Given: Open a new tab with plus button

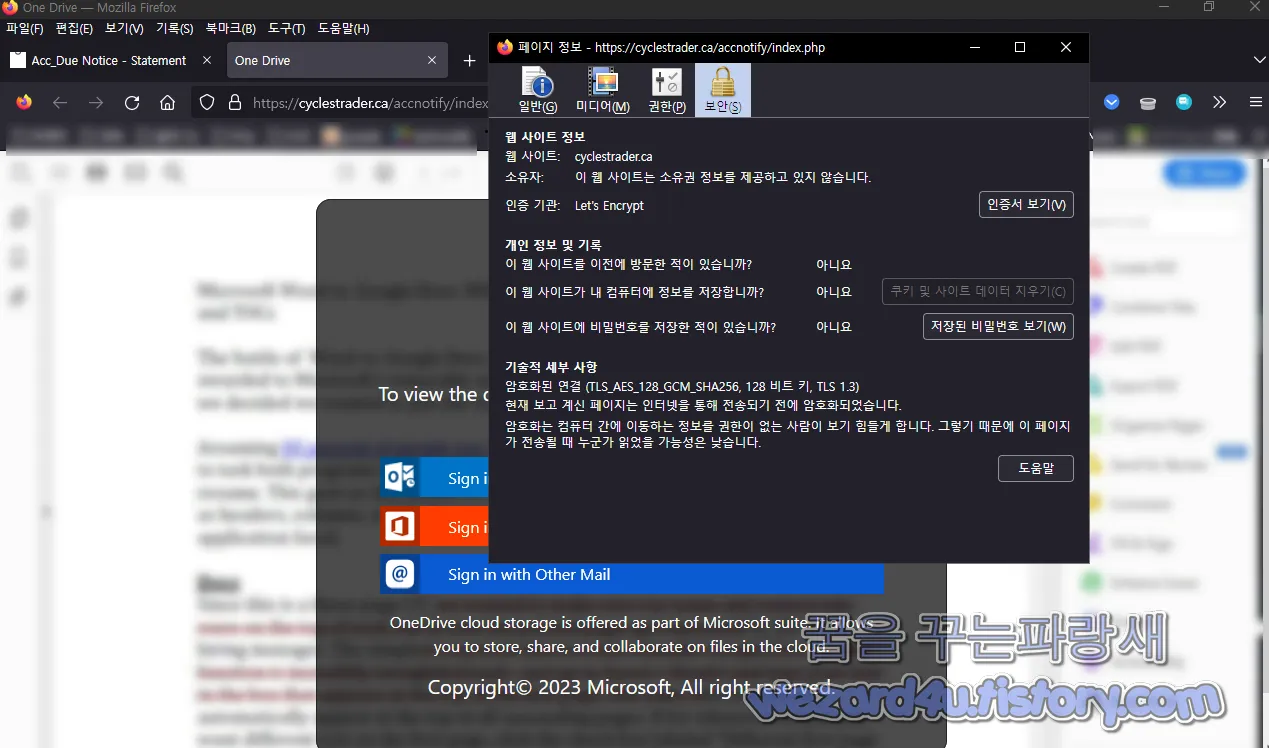Looking at the screenshot, I should point(469,61).
